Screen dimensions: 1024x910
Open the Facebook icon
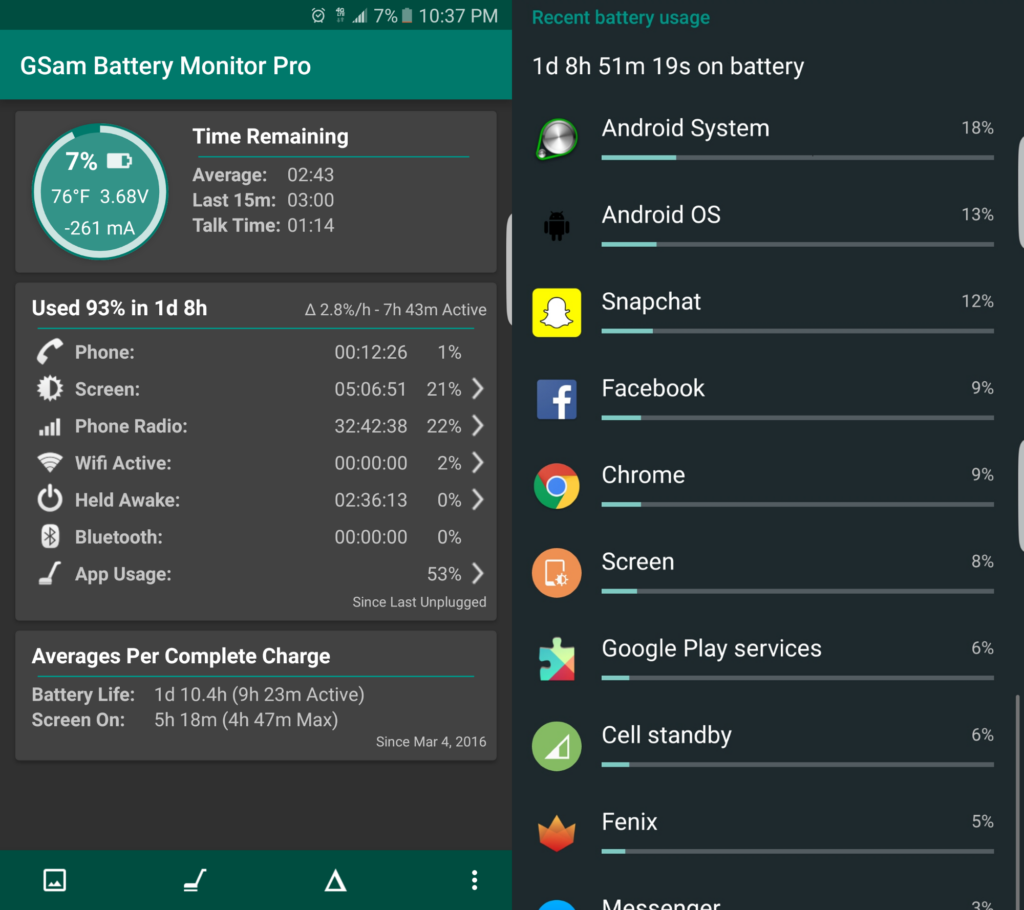[x=556, y=399]
